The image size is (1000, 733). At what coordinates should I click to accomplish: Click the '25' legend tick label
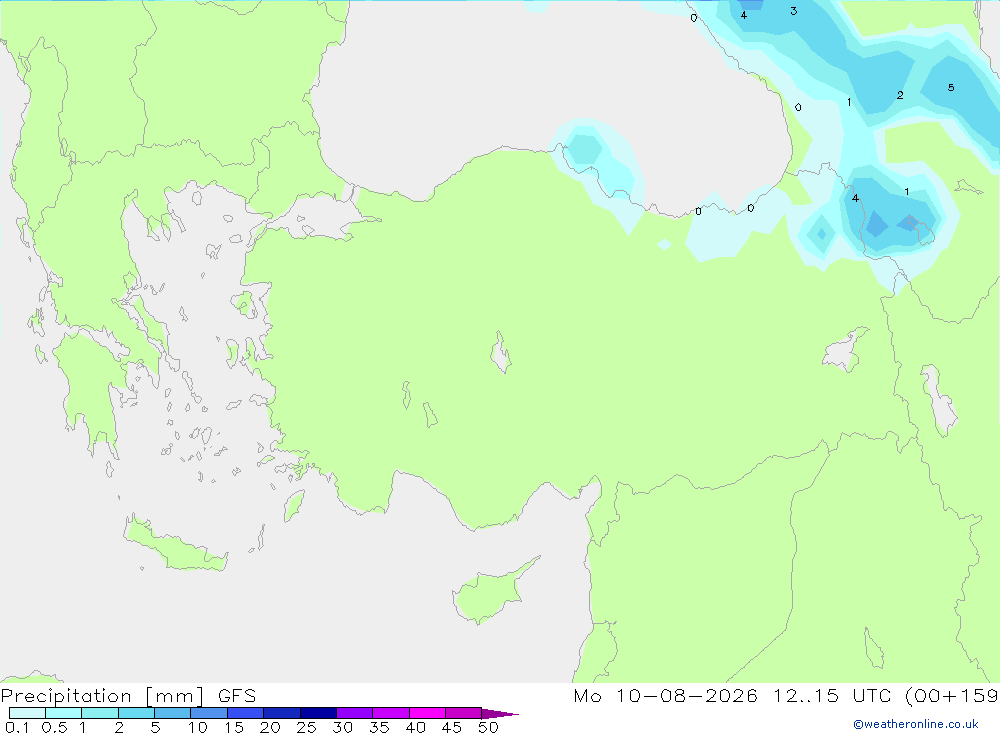307,727
